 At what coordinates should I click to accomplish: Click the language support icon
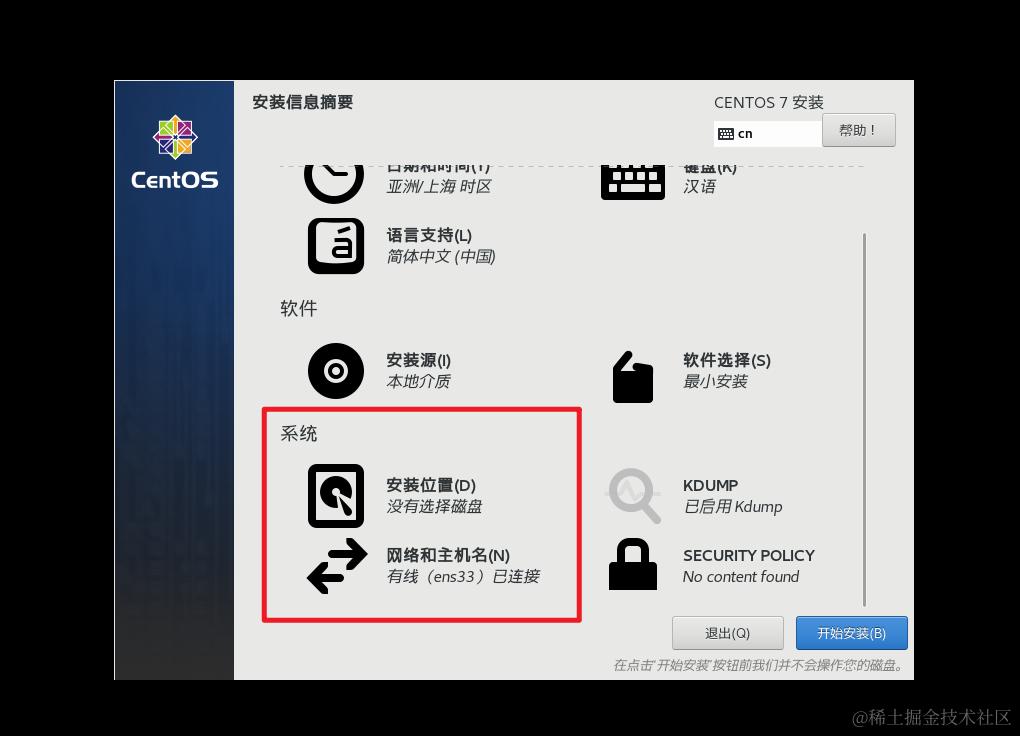336,246
